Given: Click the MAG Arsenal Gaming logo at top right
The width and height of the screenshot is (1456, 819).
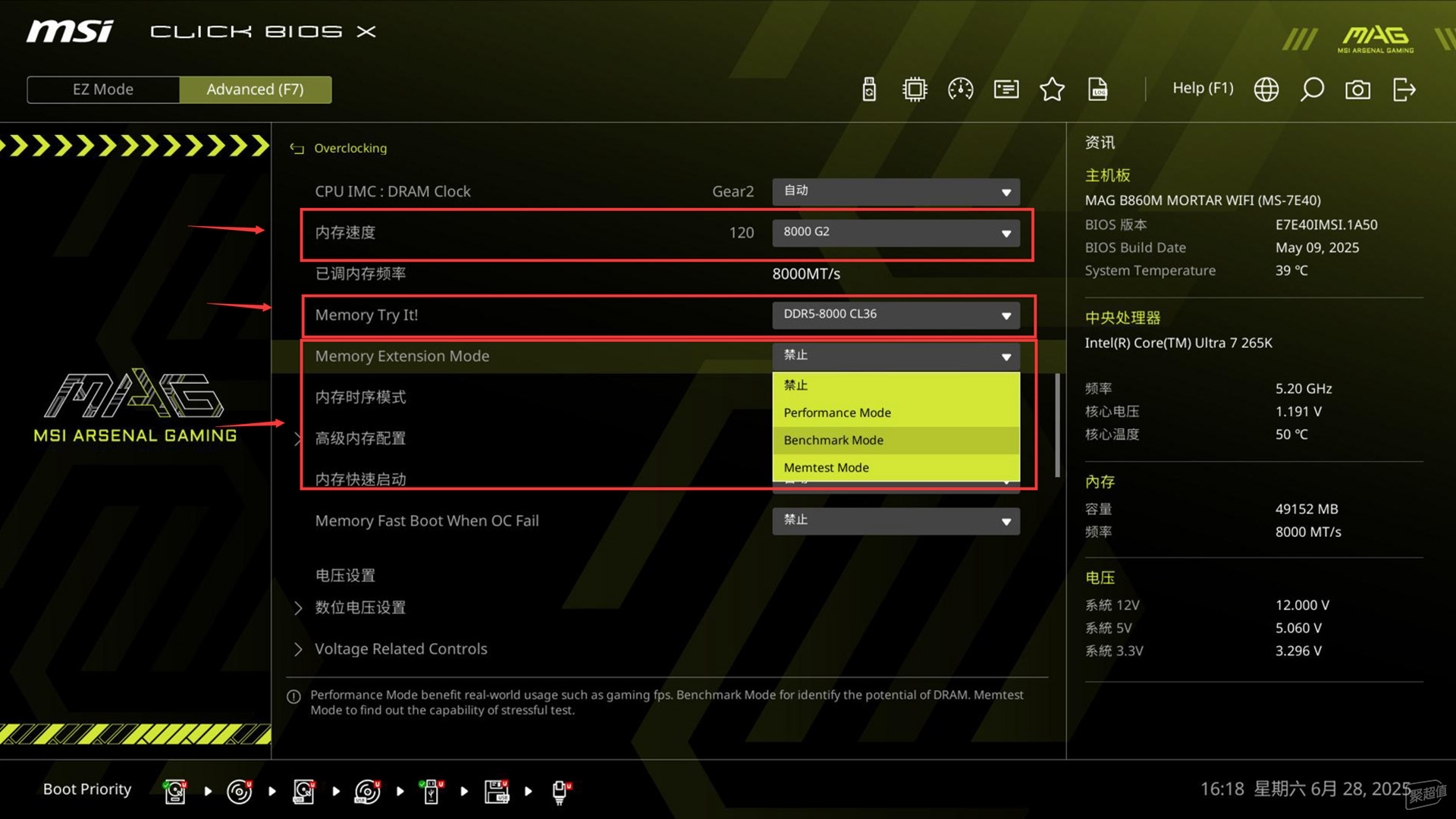Looking at the screenshot, I should tap(1375, 38).
